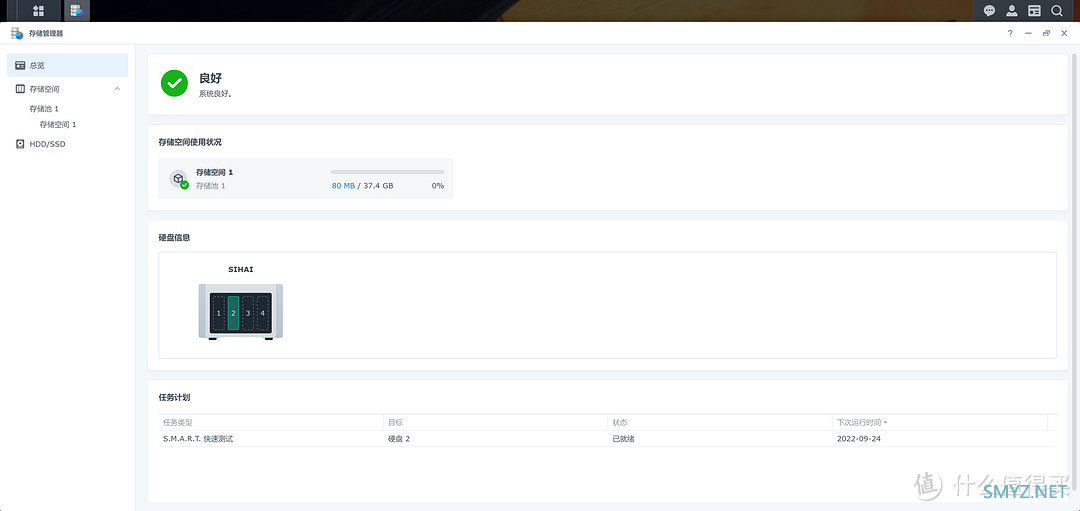Click the 硬盘 2 target cell
Viewport: 1080px width, 511px height.
399,439
